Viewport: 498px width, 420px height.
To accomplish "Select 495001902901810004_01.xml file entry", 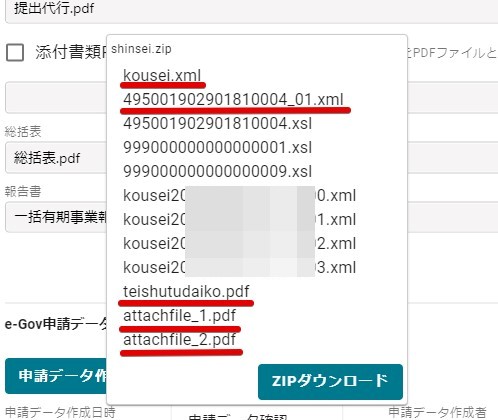I will [x=233, y=100].
